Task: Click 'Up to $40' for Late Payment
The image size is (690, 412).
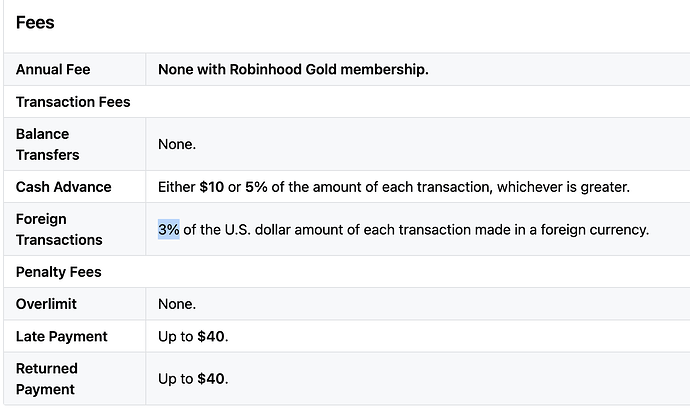Action: (192, 336)
